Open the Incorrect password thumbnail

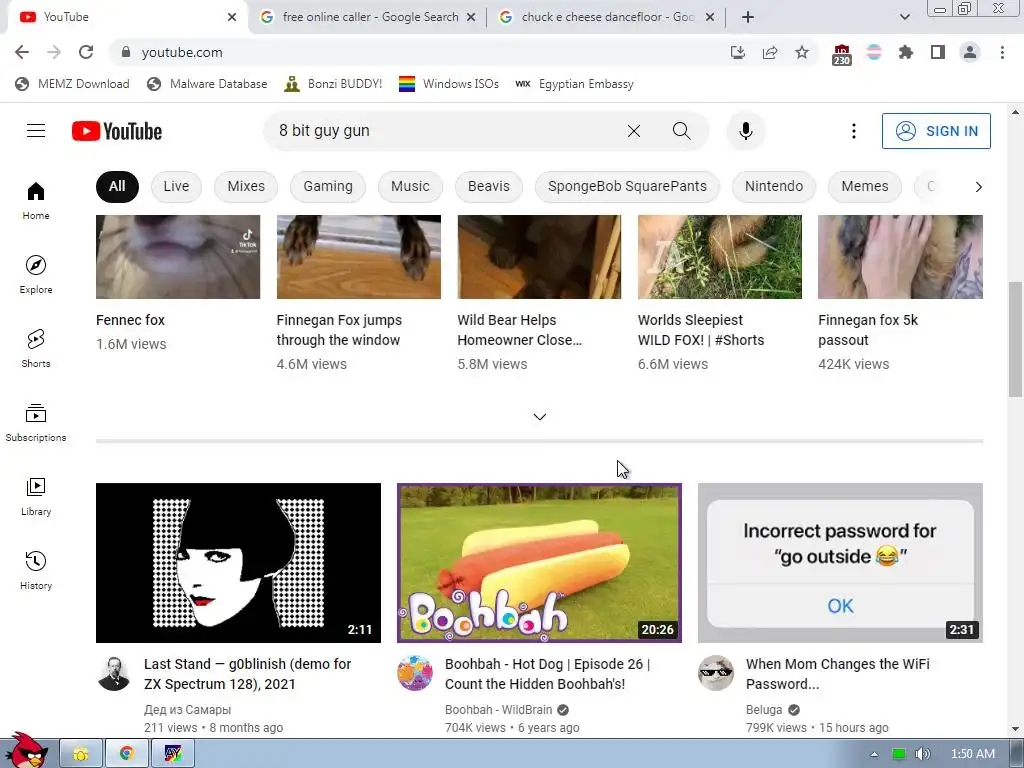coord(840,563)
